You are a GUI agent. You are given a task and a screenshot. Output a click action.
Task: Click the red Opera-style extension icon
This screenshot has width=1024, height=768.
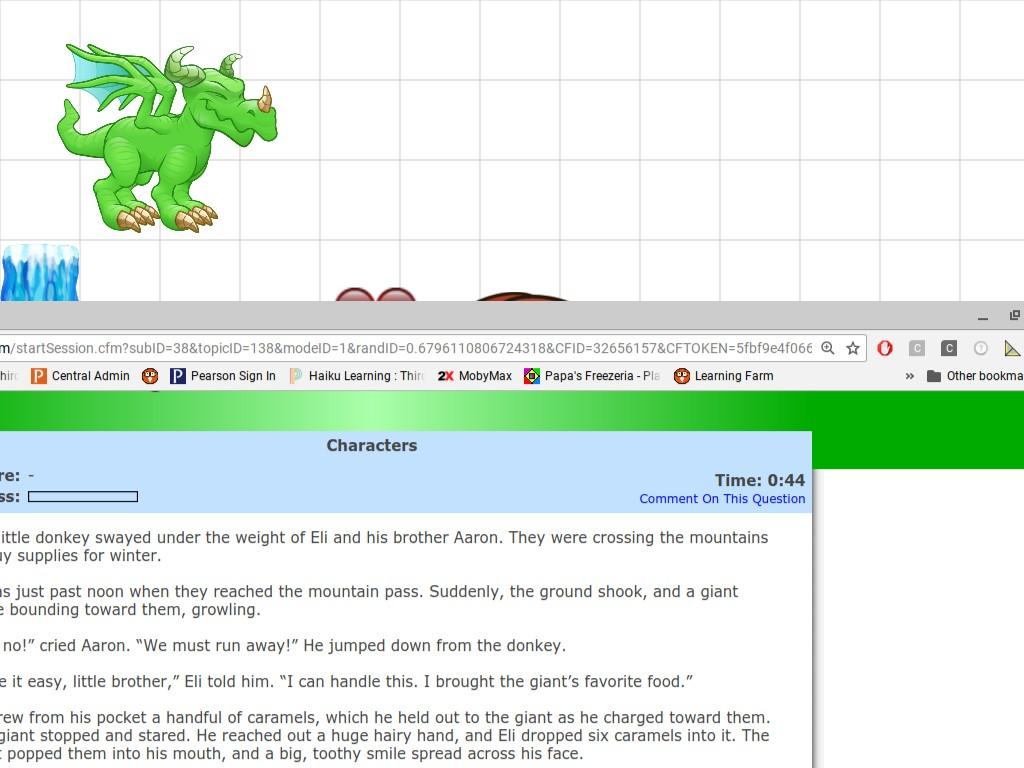885,348
